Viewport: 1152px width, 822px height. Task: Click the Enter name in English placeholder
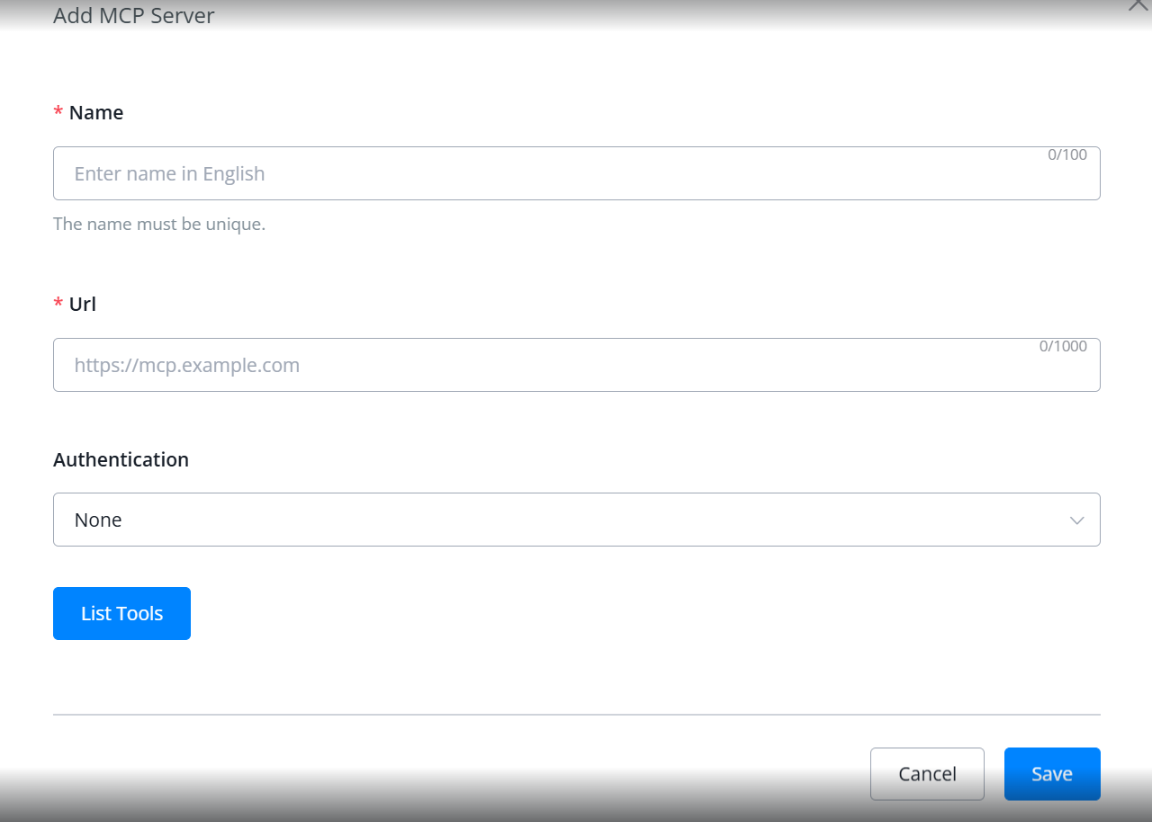pyautogui.click(x=170, y=174)
